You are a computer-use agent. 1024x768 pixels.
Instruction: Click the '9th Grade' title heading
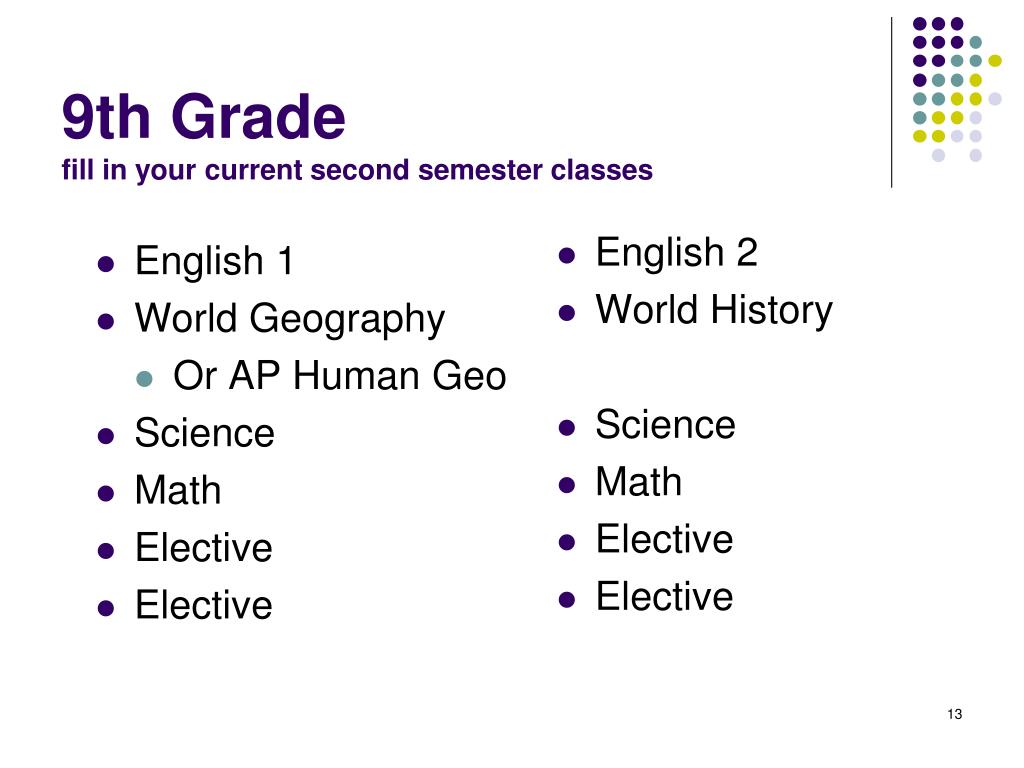click(x=203, y=117)
